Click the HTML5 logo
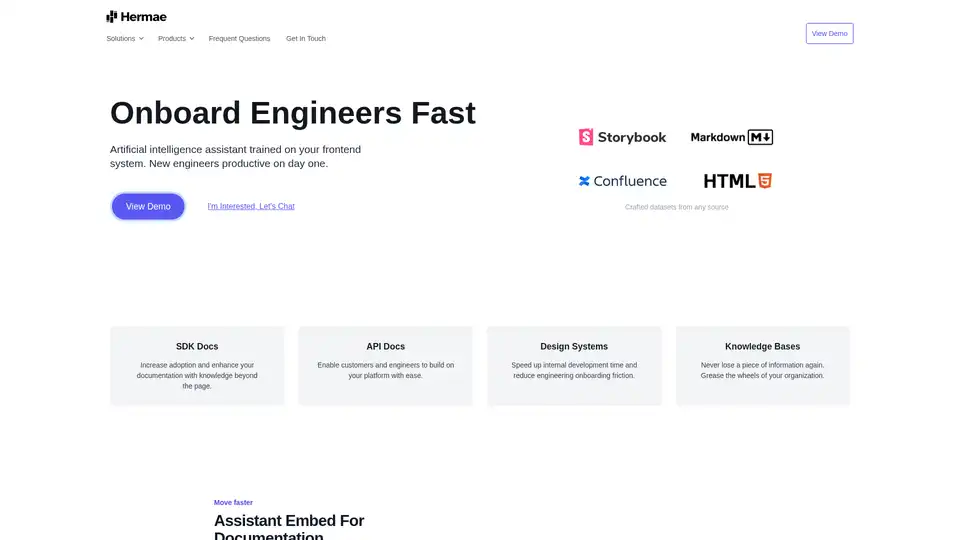This screenshot has height=540, width=960. coord(737,181)
